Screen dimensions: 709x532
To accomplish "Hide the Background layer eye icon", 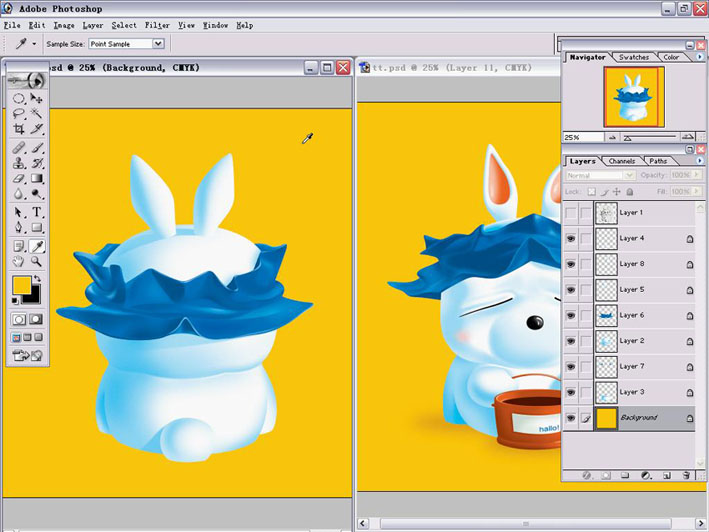I will tap(571, 418).
